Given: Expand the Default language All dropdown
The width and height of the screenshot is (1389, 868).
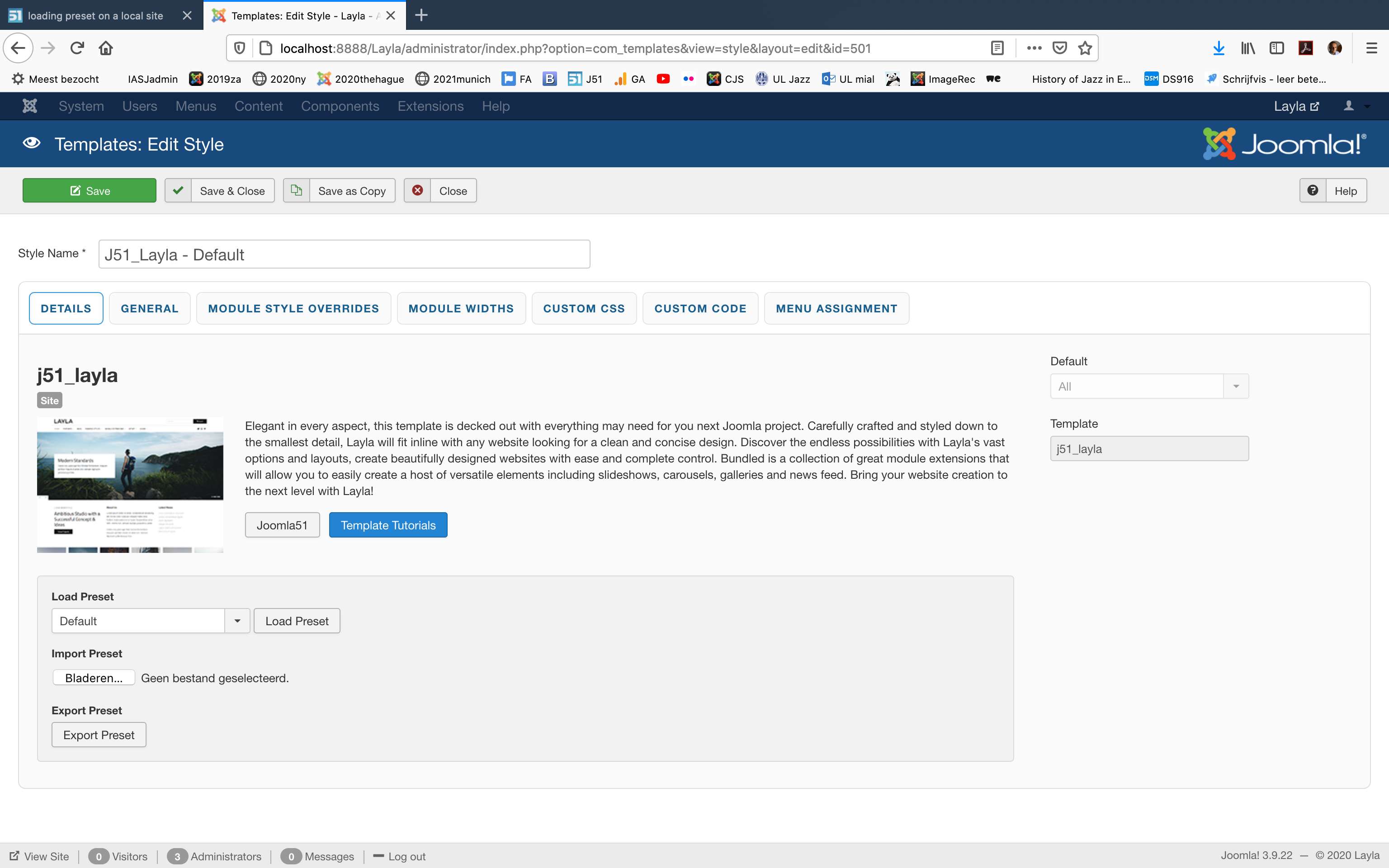Looking at the screenshot, I should point(1236,387).
